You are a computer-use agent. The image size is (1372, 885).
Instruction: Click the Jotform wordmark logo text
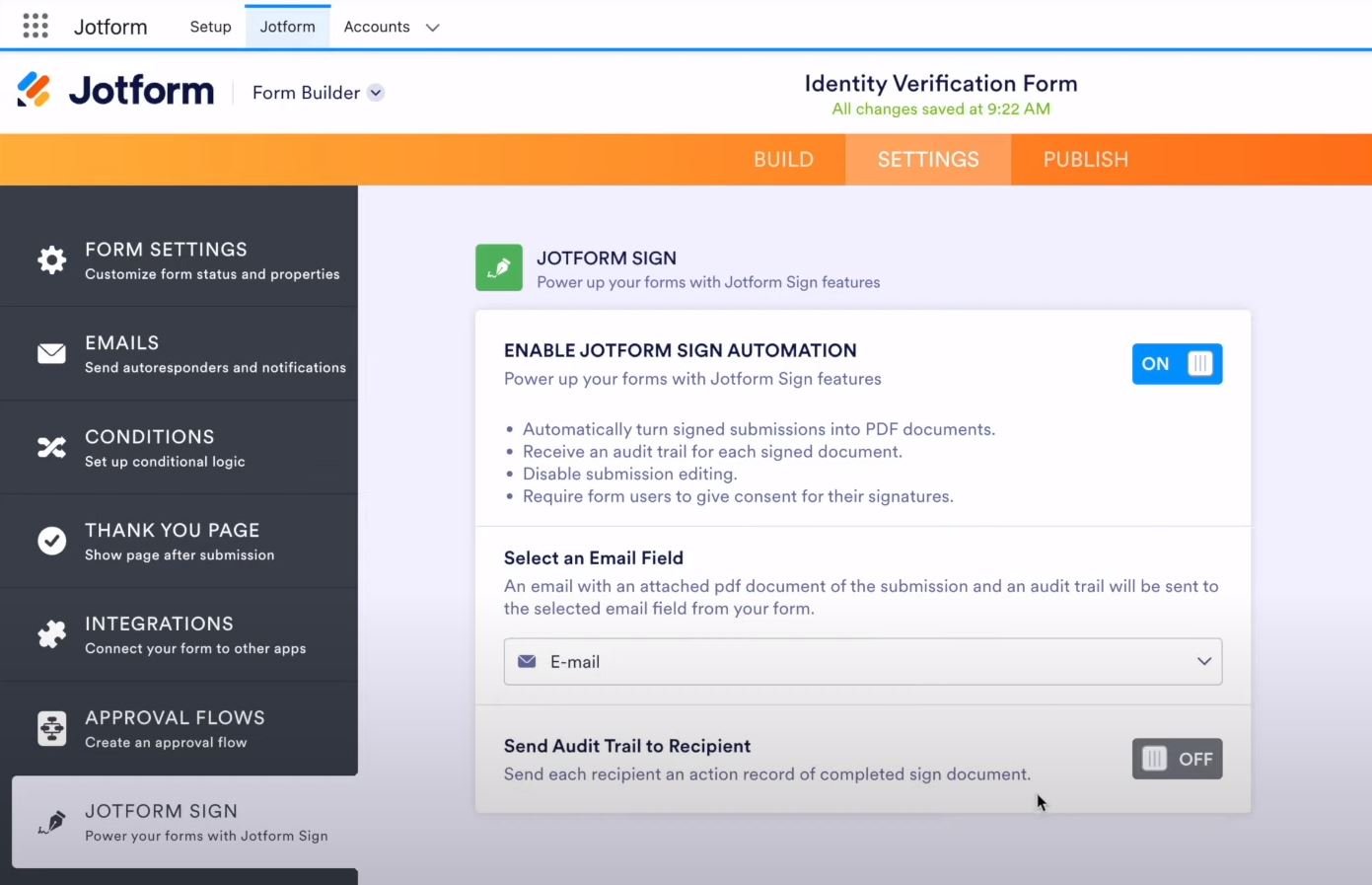point(141,91)
